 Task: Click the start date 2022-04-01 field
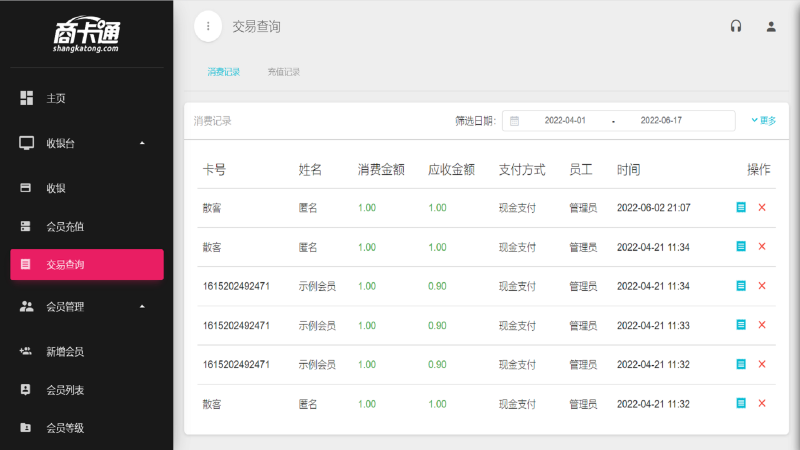(565, 120)
